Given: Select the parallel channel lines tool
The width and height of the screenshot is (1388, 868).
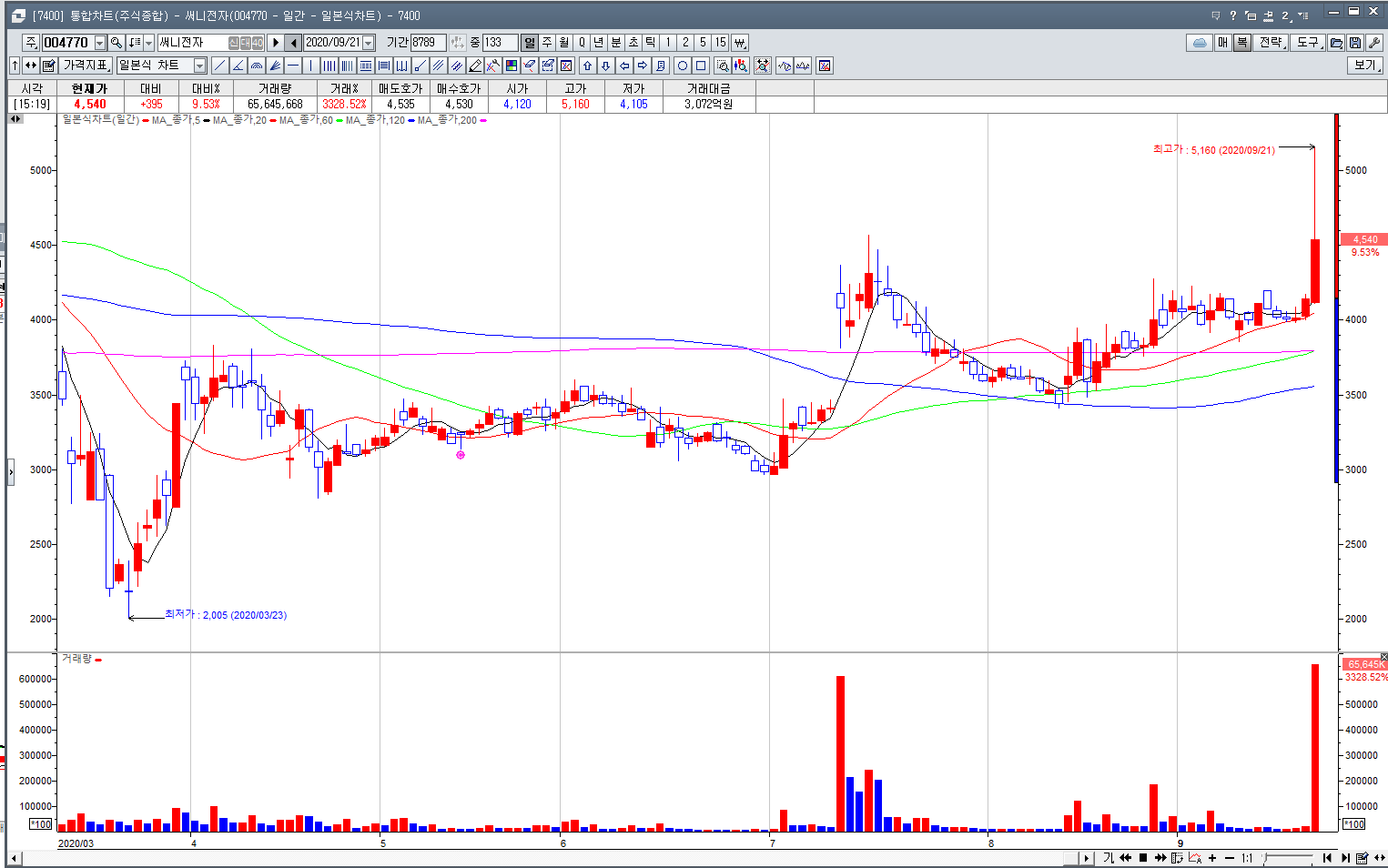Looking at the screenshot, I should point(438,66).
